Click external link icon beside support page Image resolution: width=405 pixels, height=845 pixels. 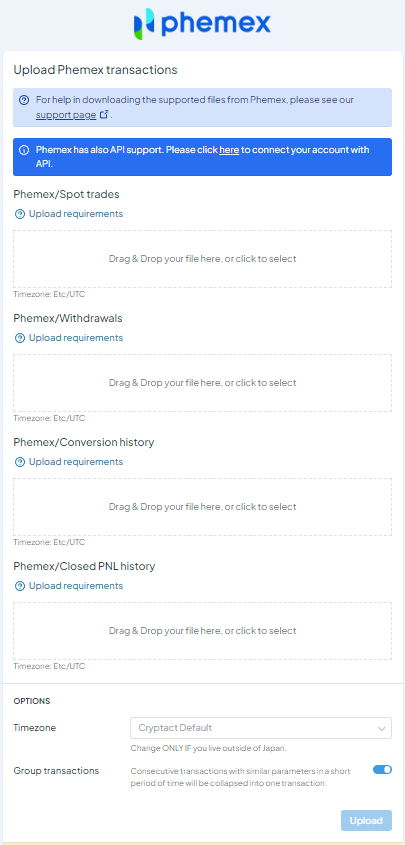click(104, 114)
